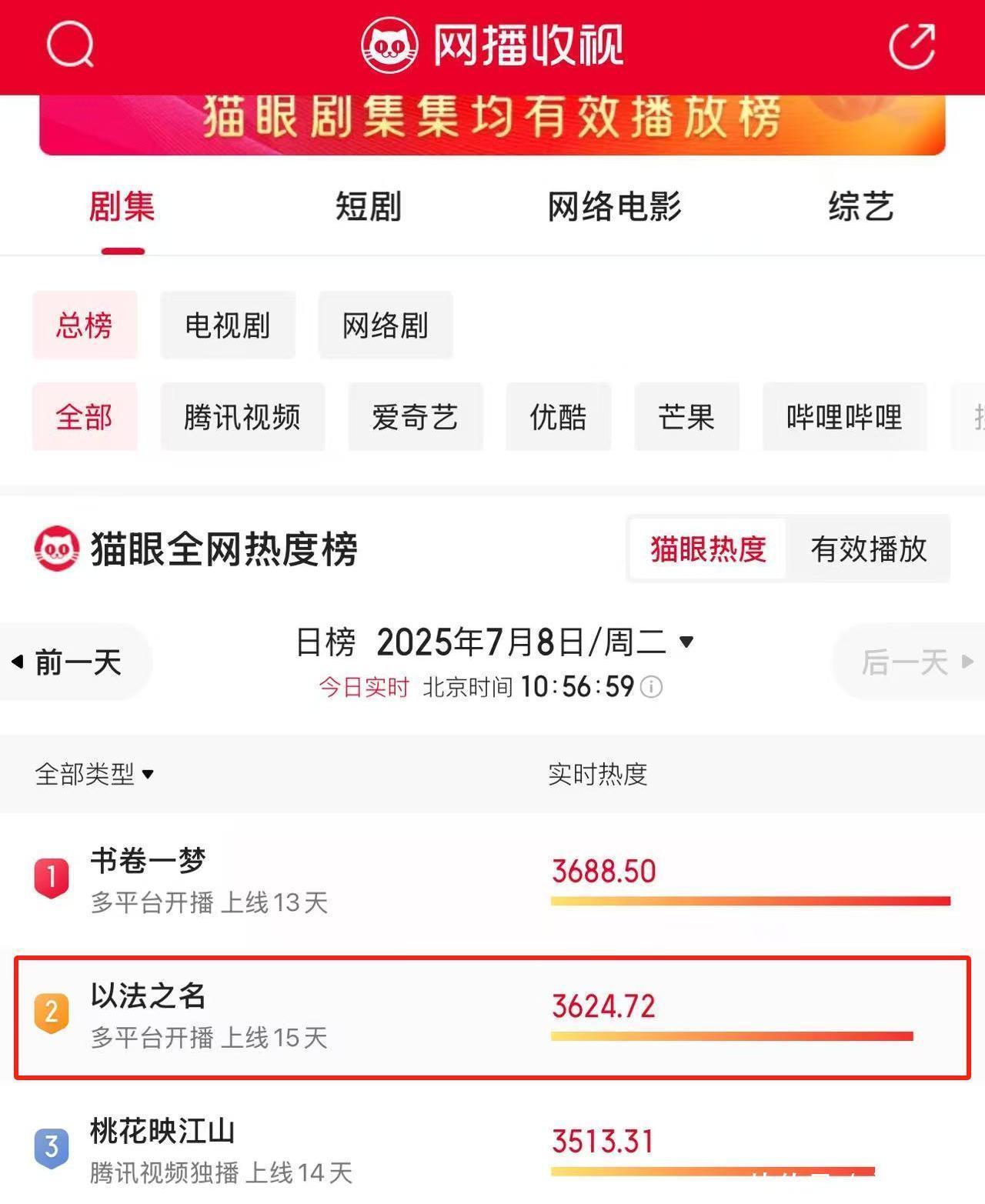
Task: Tap the share arrow icon
Action: (913, 45)
